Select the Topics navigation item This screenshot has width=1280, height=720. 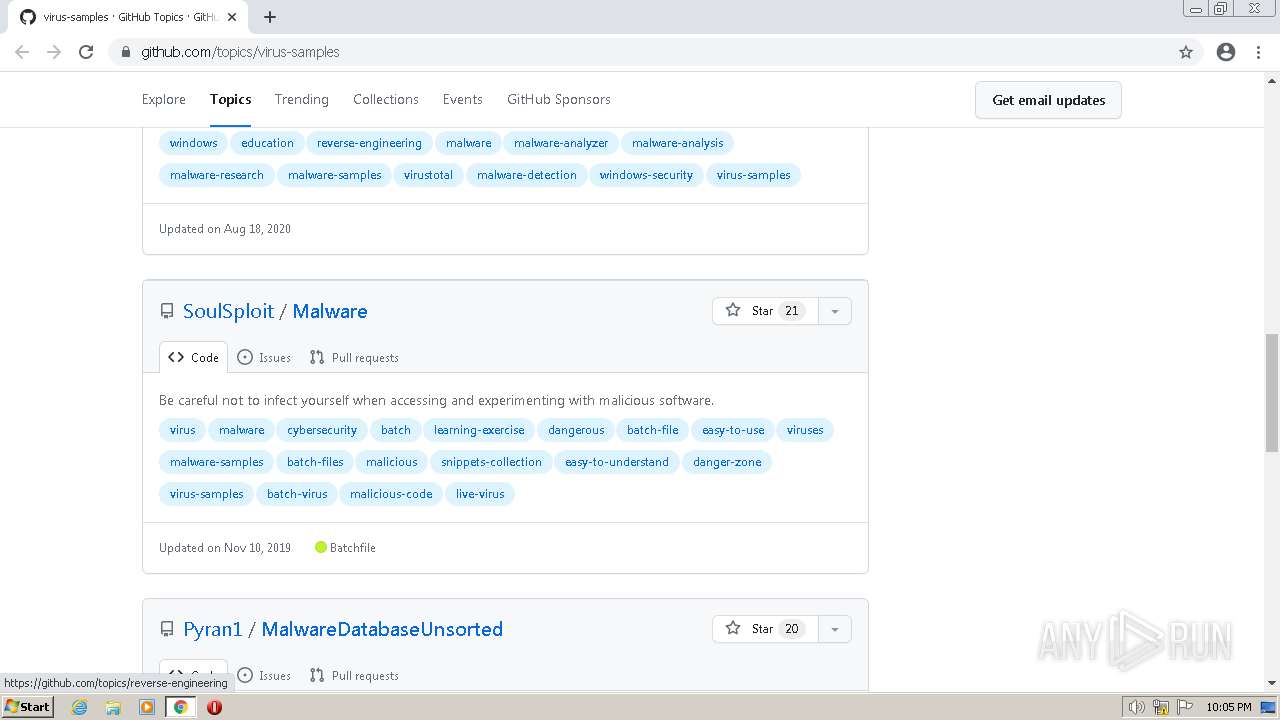click(x=230, y=99)
